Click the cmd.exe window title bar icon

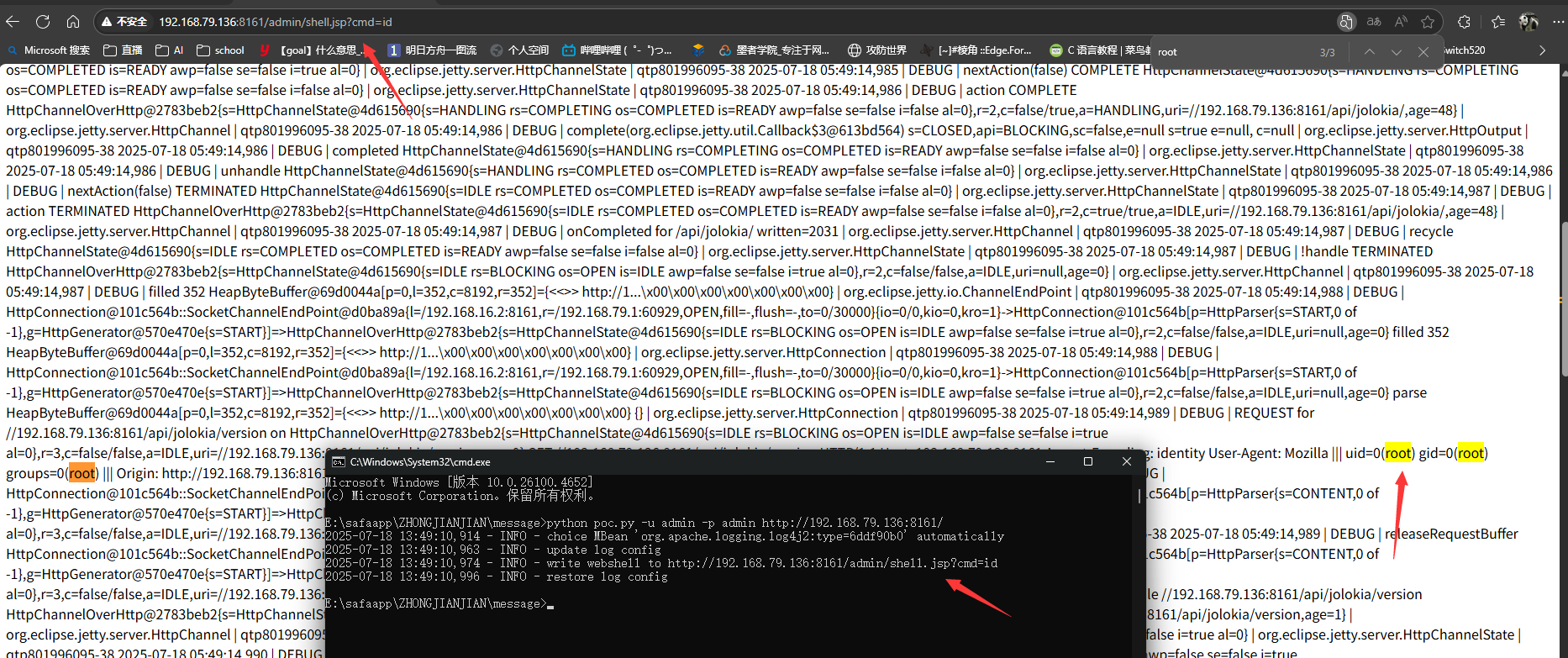(338, 462)
